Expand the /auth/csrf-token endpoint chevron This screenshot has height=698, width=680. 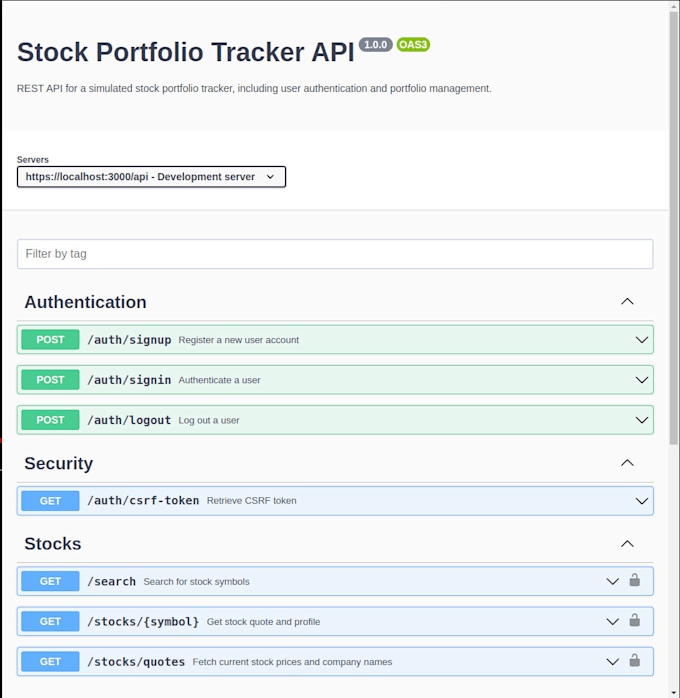642,501
